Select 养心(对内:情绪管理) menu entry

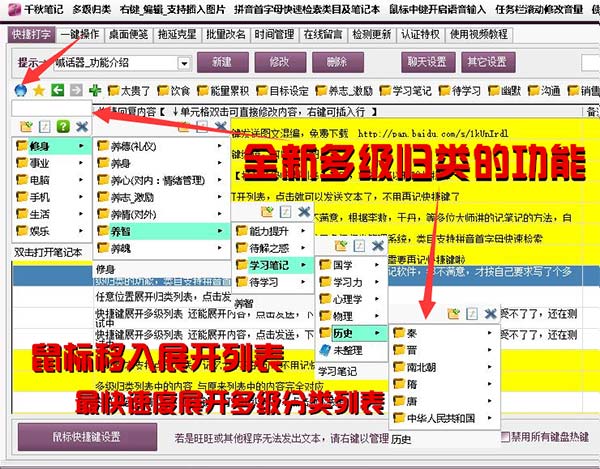[x=161, y=180]
